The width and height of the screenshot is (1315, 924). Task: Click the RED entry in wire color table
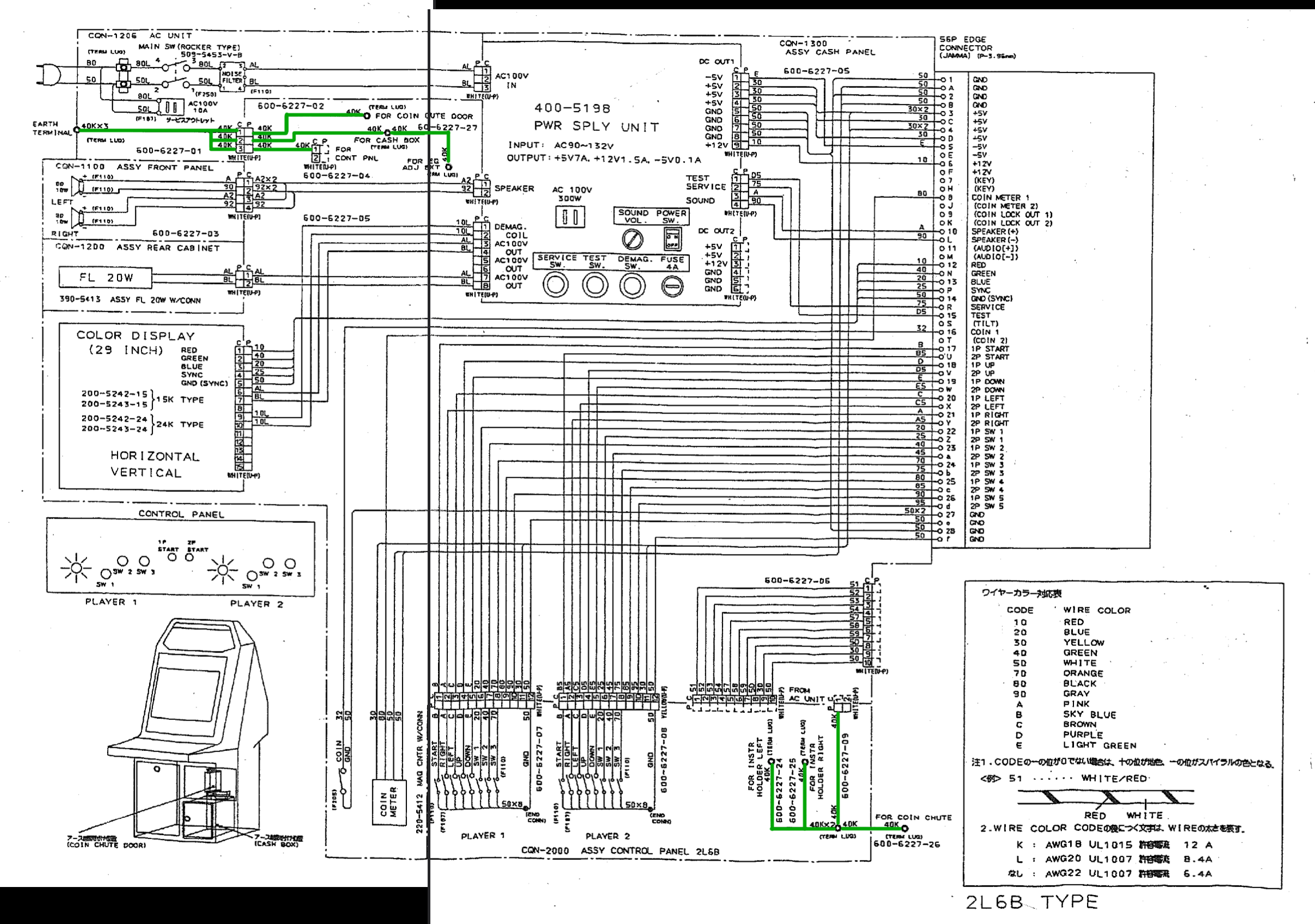tap(1073, 622)
